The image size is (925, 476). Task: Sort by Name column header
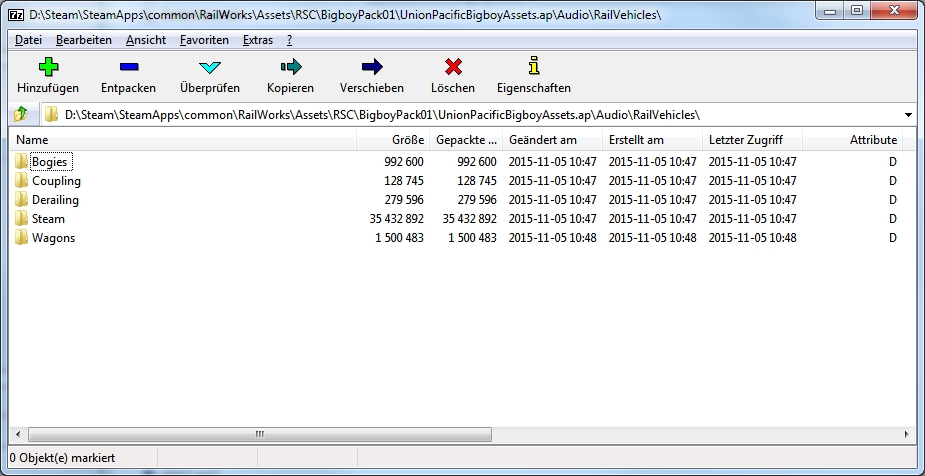(182, 140)
